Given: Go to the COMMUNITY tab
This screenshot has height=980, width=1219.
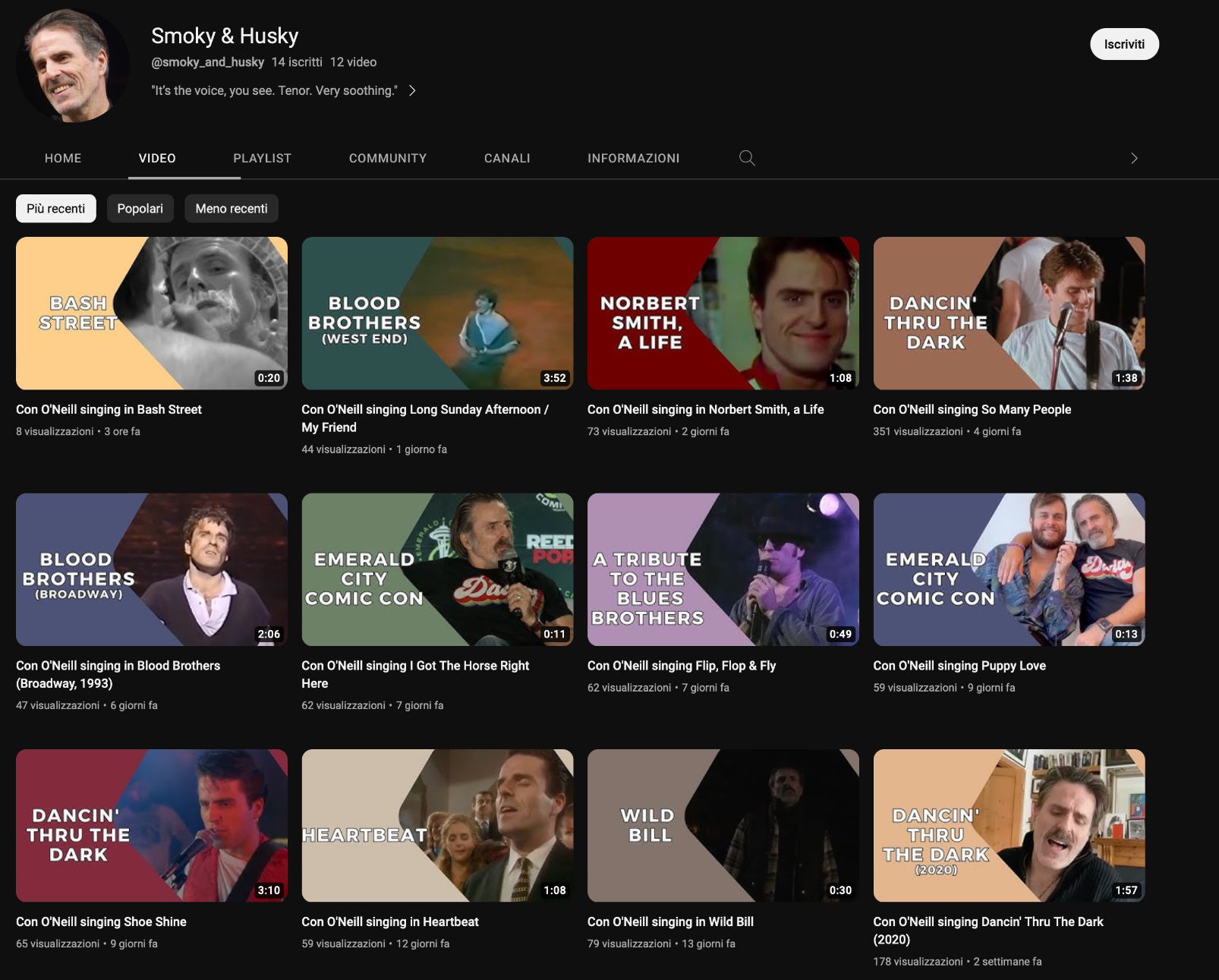Looking at the screenshot, I should coord(388,158).
